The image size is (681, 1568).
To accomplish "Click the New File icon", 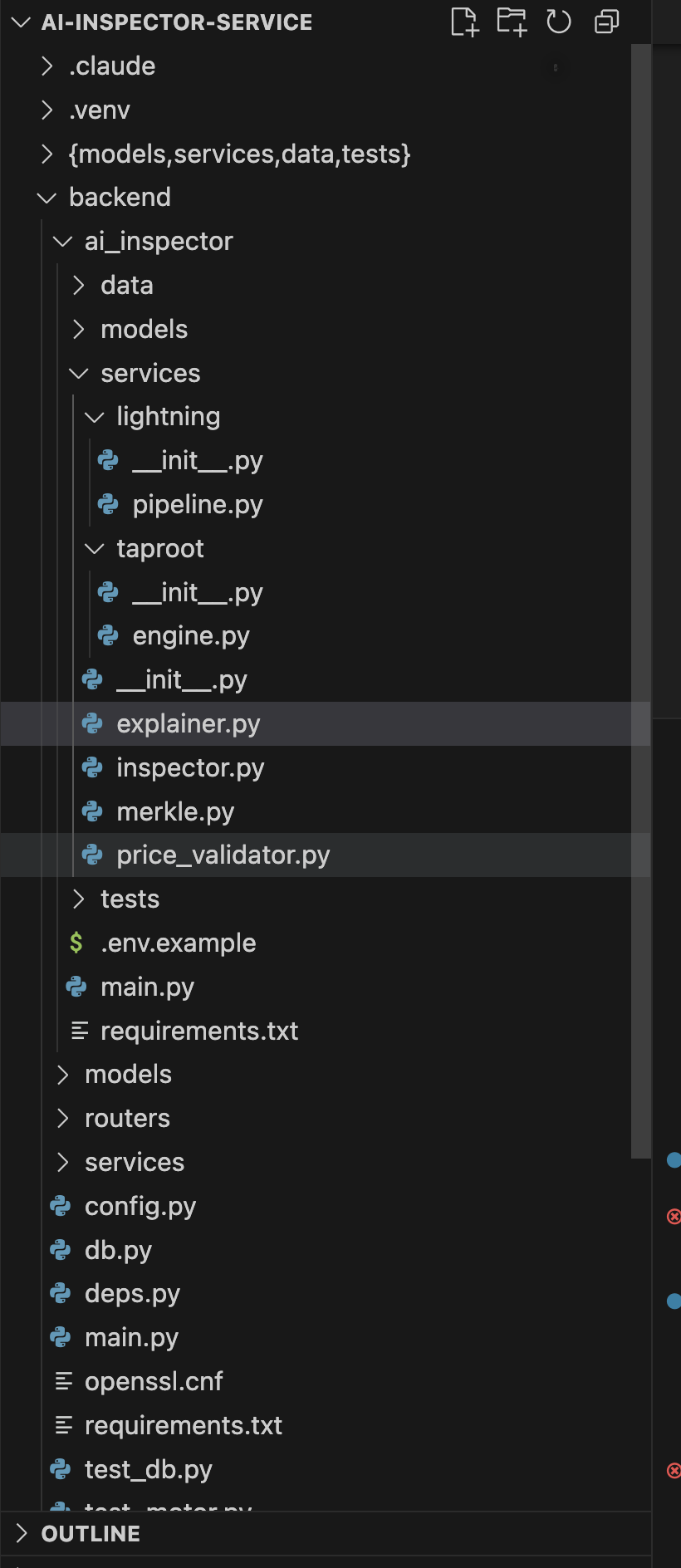I will click(464, 22).
